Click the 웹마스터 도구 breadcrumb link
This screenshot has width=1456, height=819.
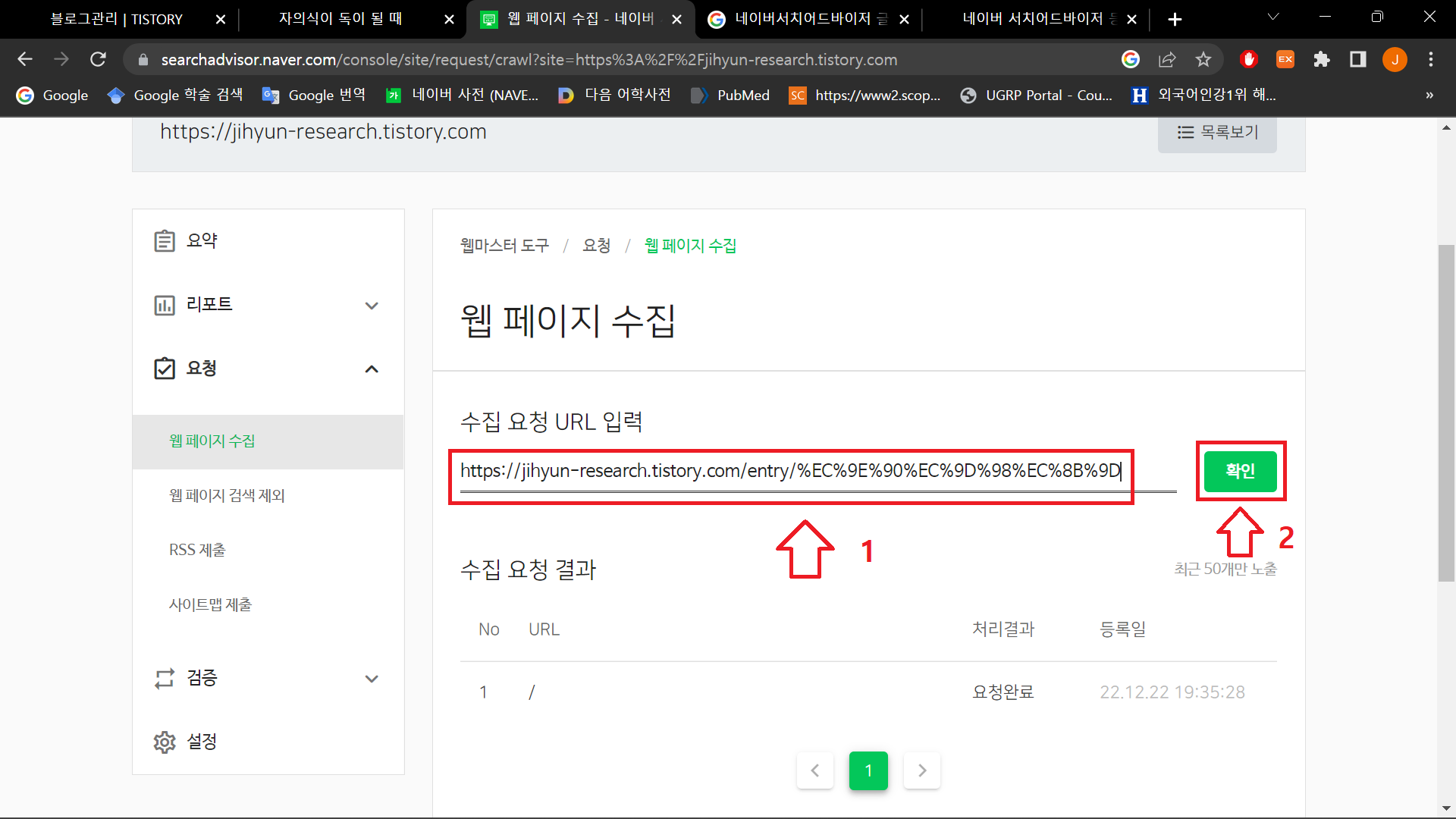pos(504,246)
